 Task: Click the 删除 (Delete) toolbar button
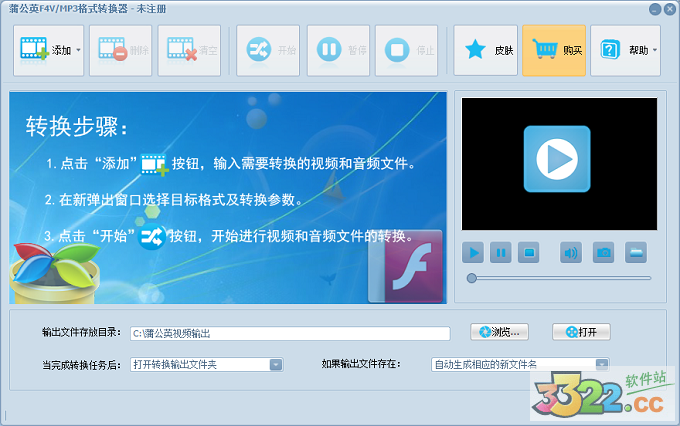pyautogui.click(x=121, y=50)
